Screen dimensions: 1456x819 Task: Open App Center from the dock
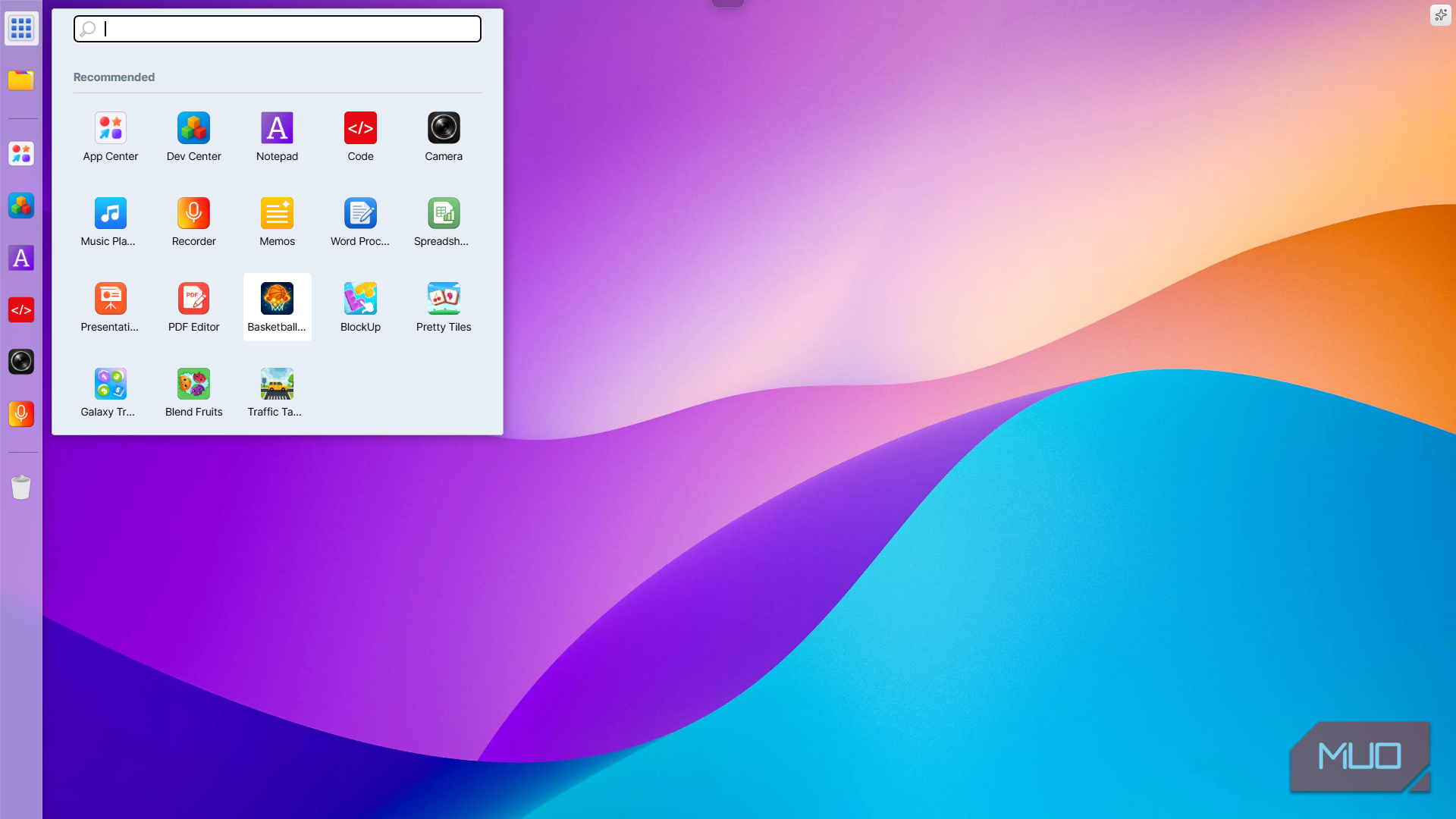click(21, 154)
